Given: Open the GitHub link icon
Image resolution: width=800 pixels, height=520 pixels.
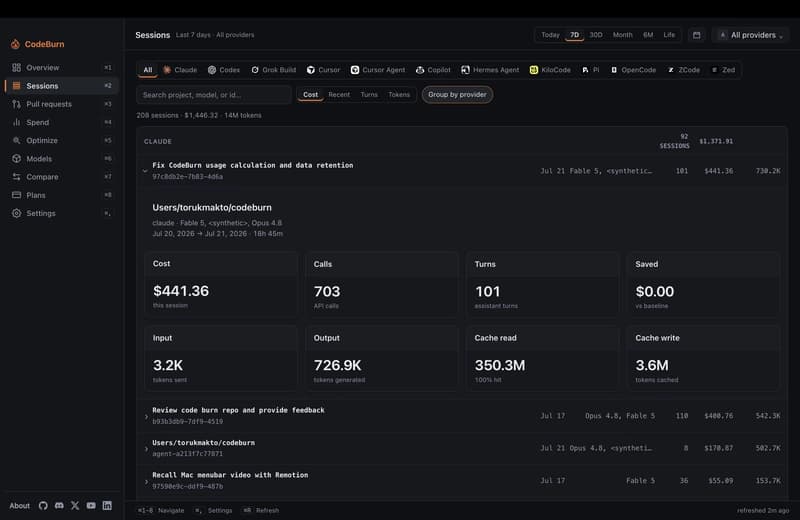Looking at the screenshot, I should (43, 506).
